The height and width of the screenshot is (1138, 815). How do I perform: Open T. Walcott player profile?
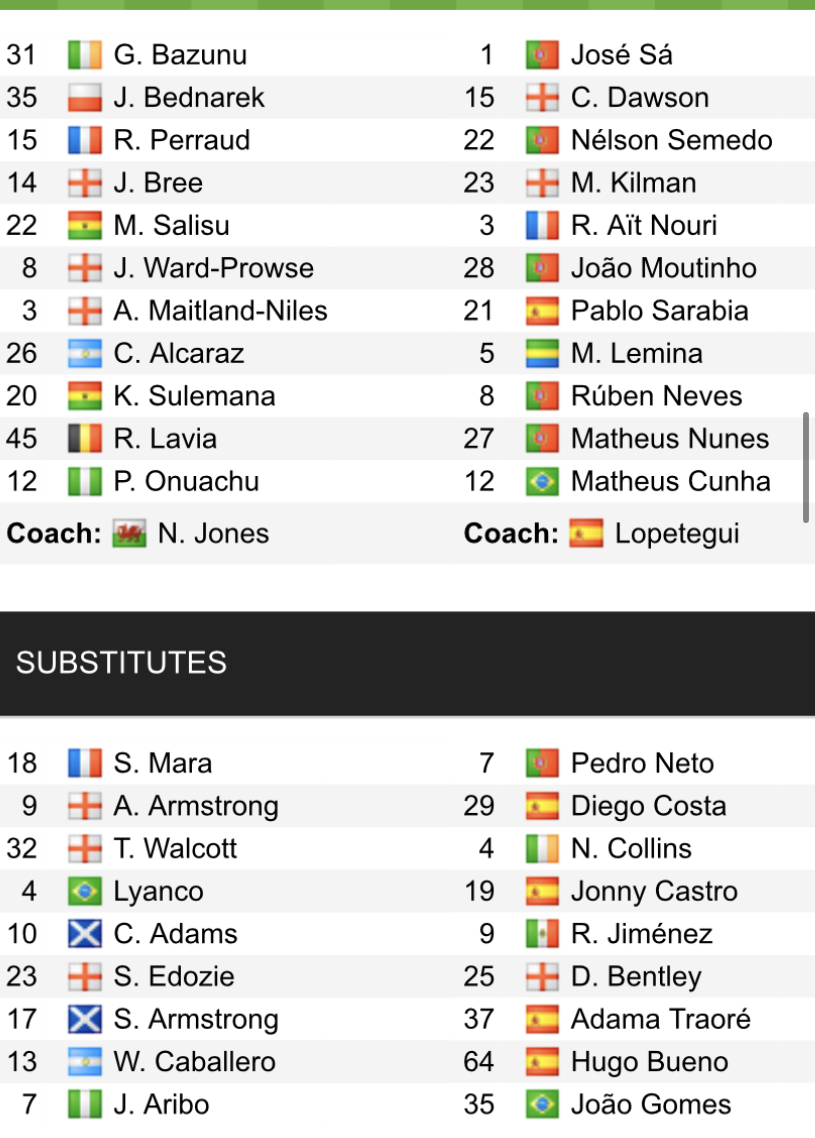pos(175,850)
